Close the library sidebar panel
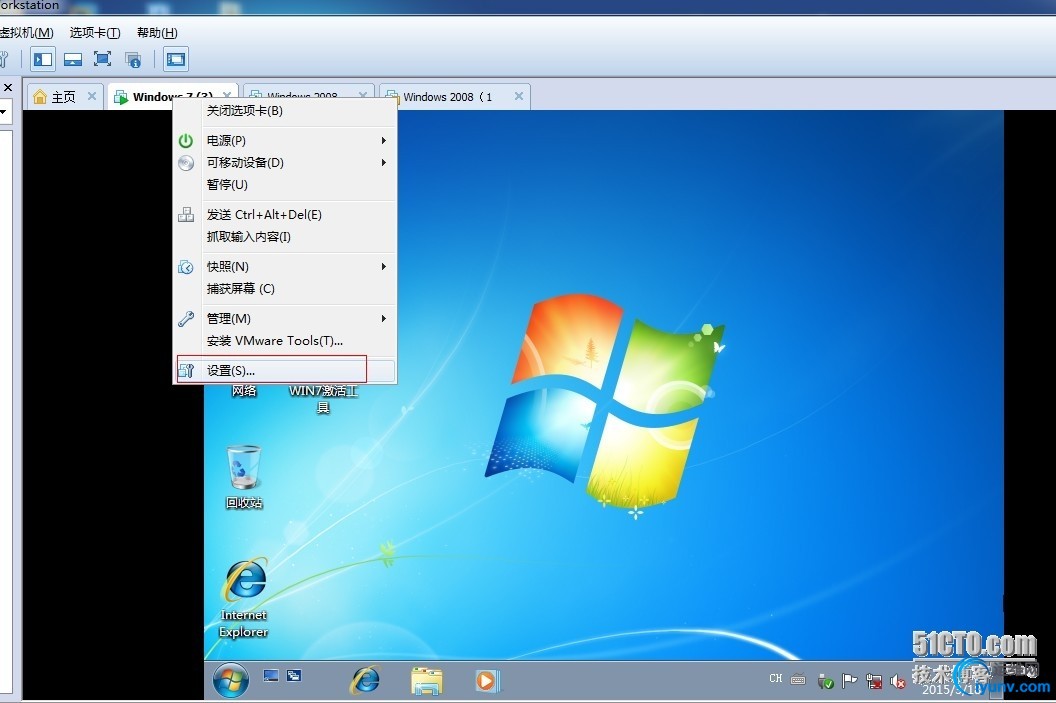The width and height of the screenshot is (1056, 703). (8, 87)
